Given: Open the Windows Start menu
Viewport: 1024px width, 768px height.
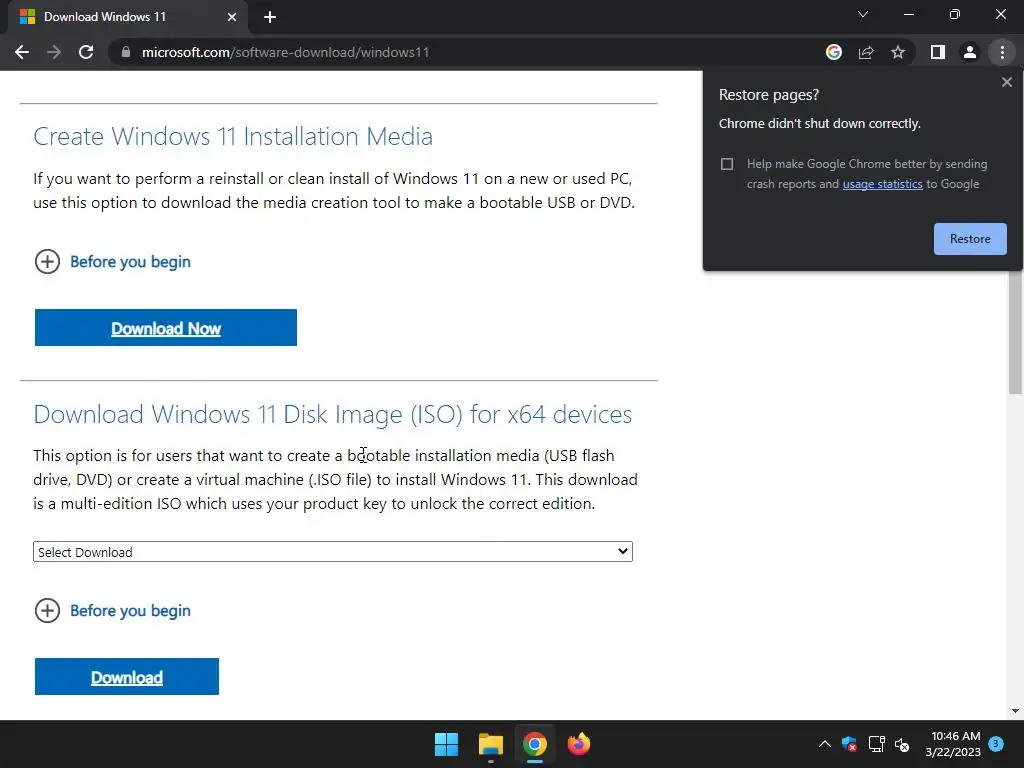Looking at the screenshot, I should click(447, 744).
